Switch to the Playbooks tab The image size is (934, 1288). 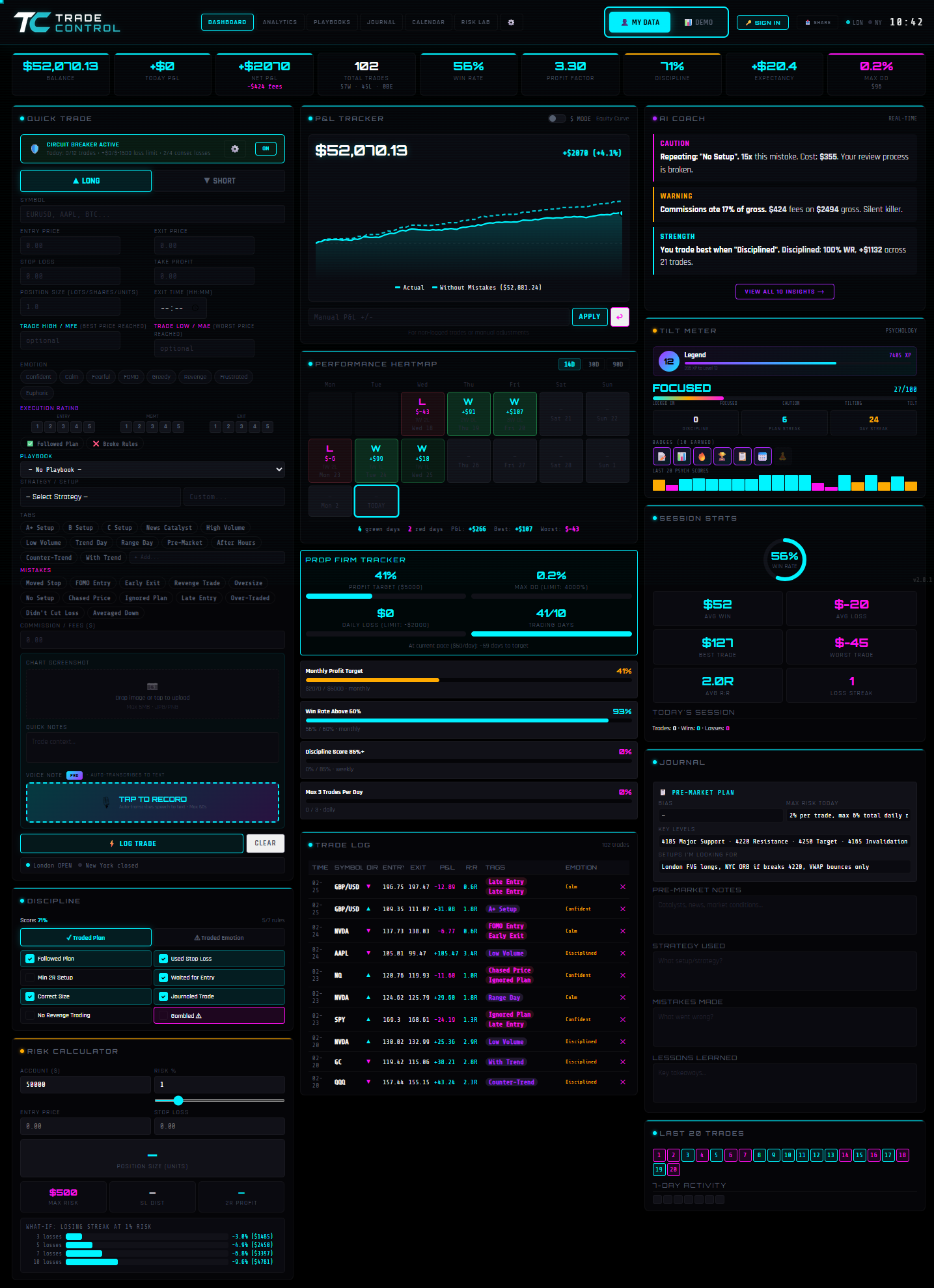tap(332, 22)
